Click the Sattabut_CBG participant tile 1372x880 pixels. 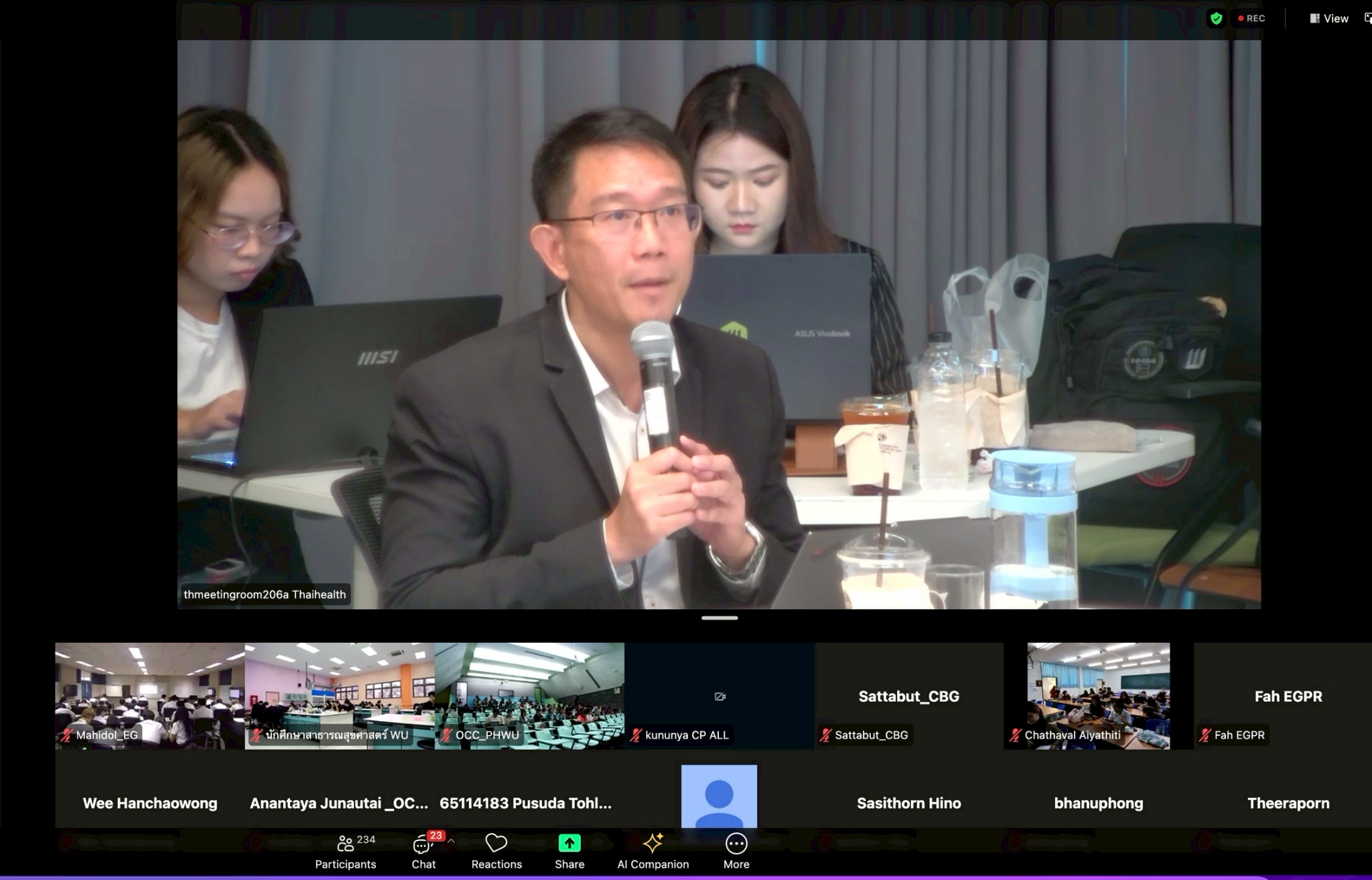pyautogui.click(x=909, y=696)
